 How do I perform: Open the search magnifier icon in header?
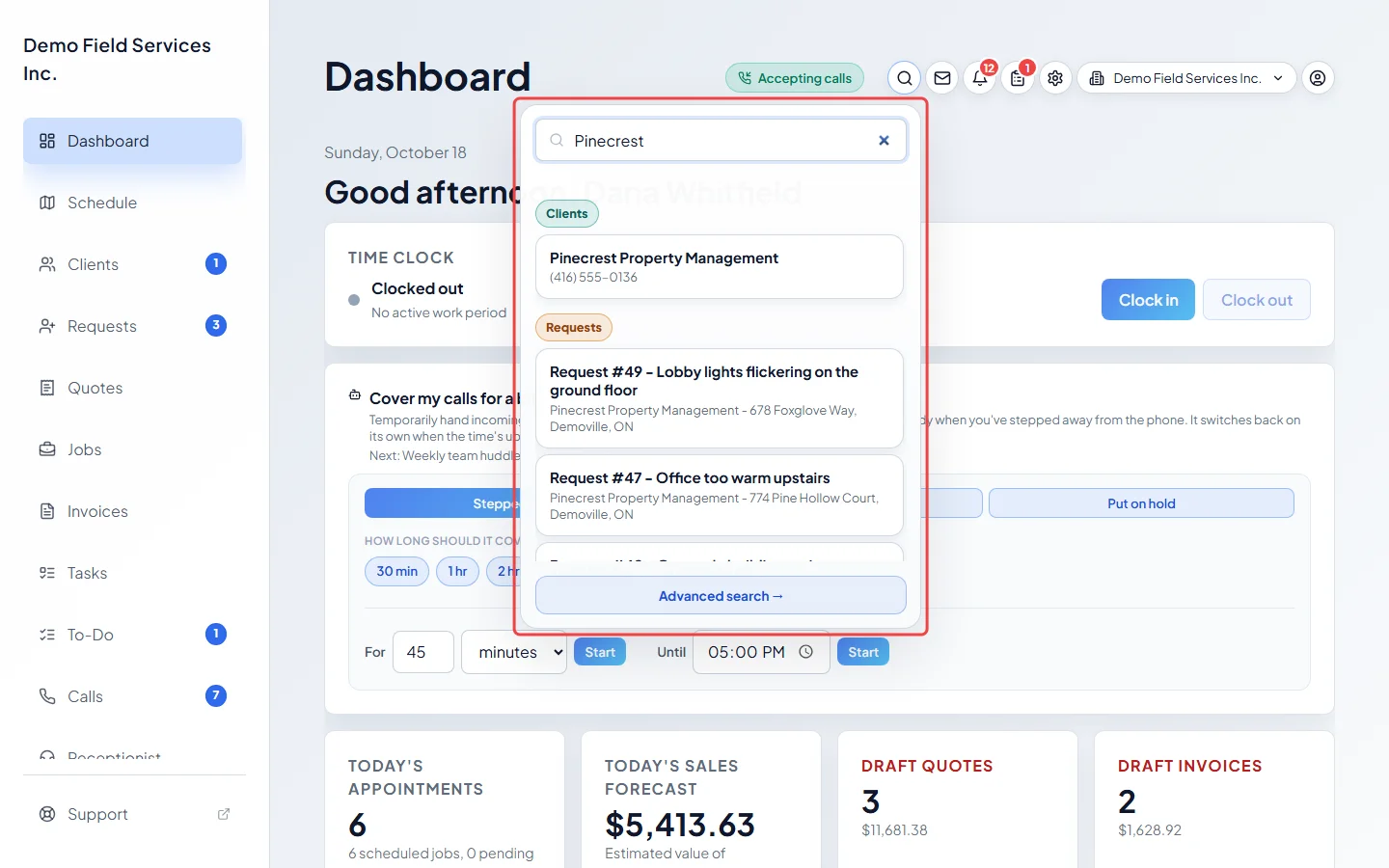(x=904, y=78)
